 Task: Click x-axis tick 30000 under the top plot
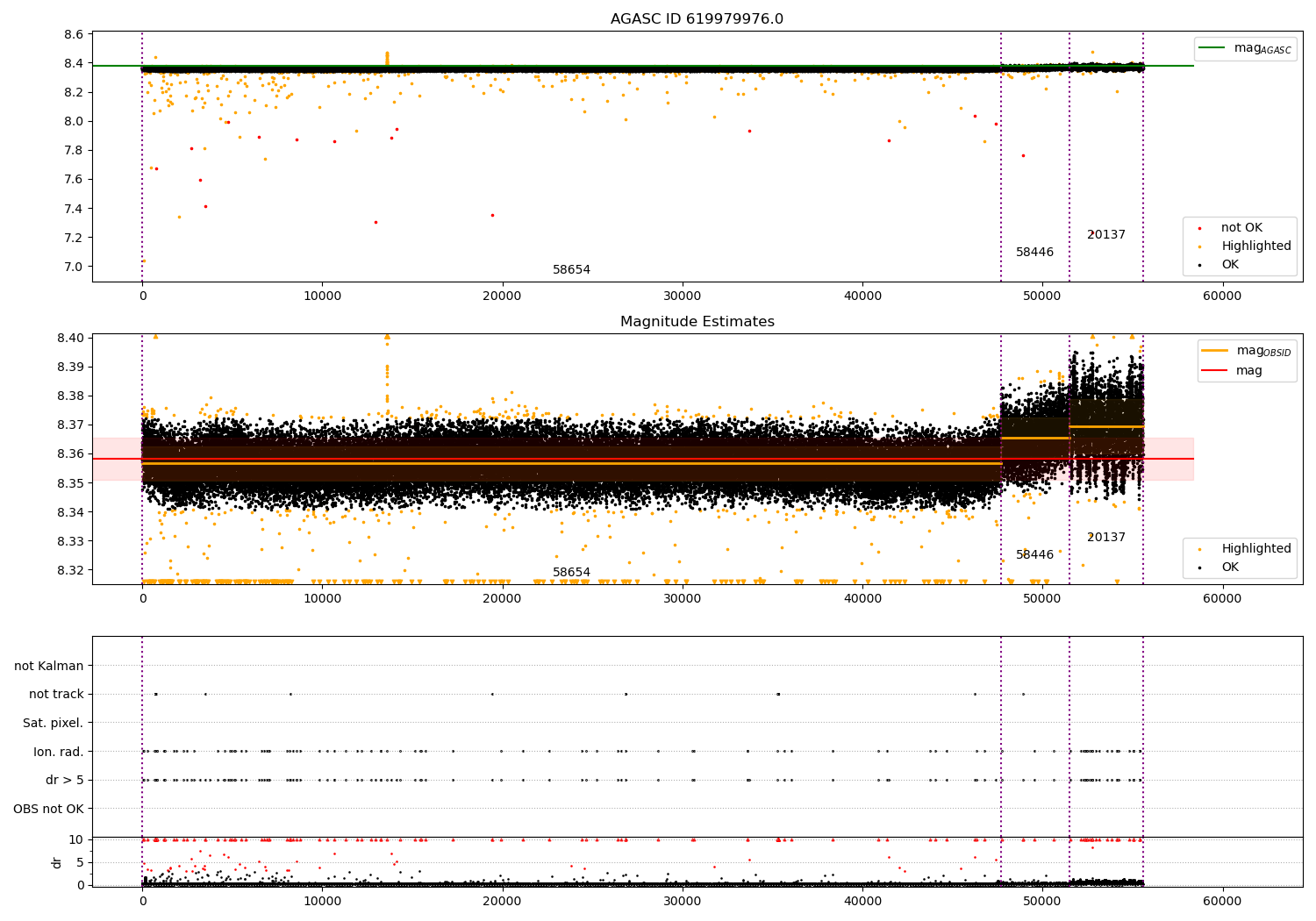(x=683, y=296)
